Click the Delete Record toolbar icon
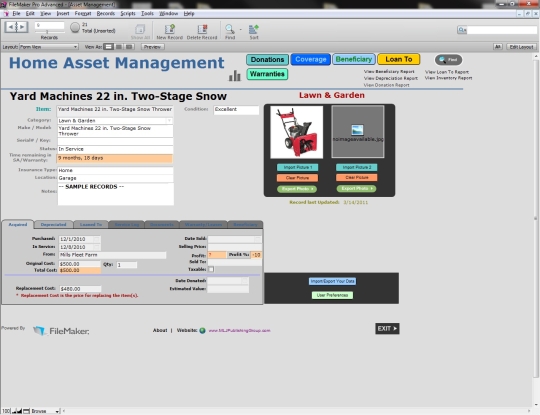Image resolution: width=540 pixels, height=415 pixels. 202,29
